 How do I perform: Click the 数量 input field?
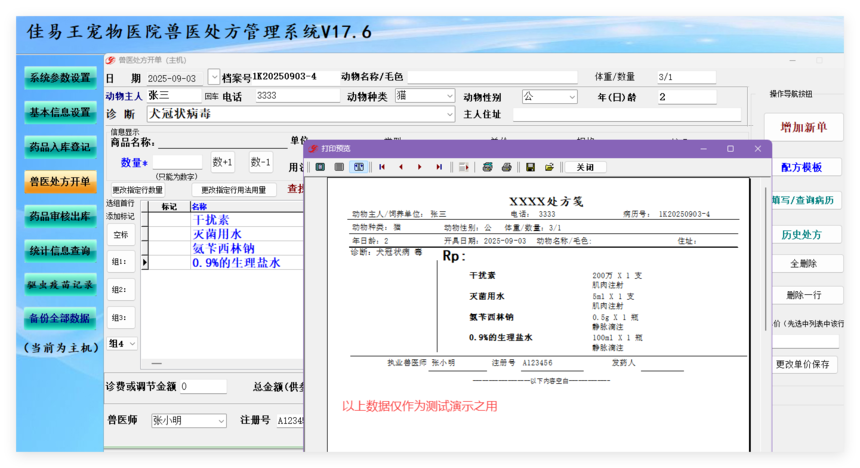point(178,162)
